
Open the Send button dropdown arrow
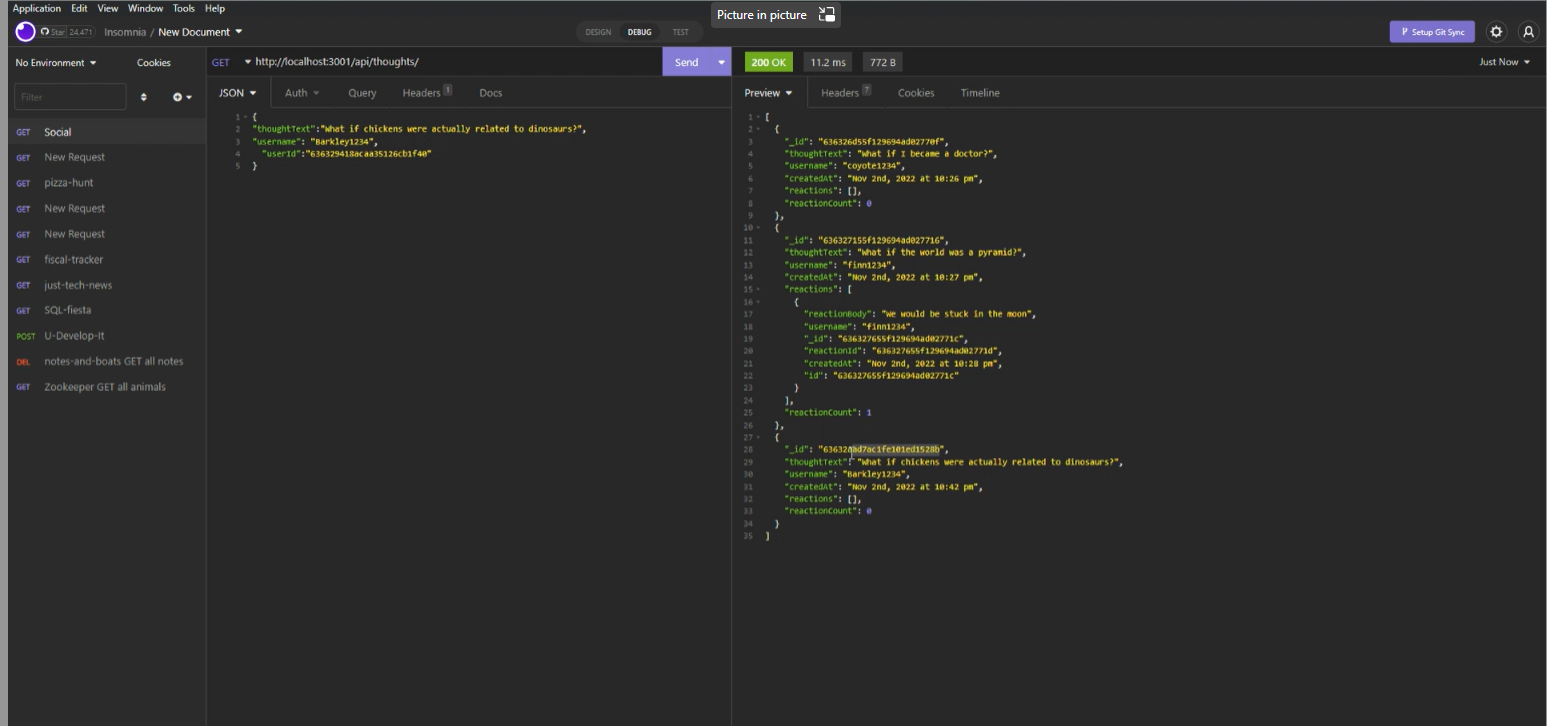[x=721, y=61]
